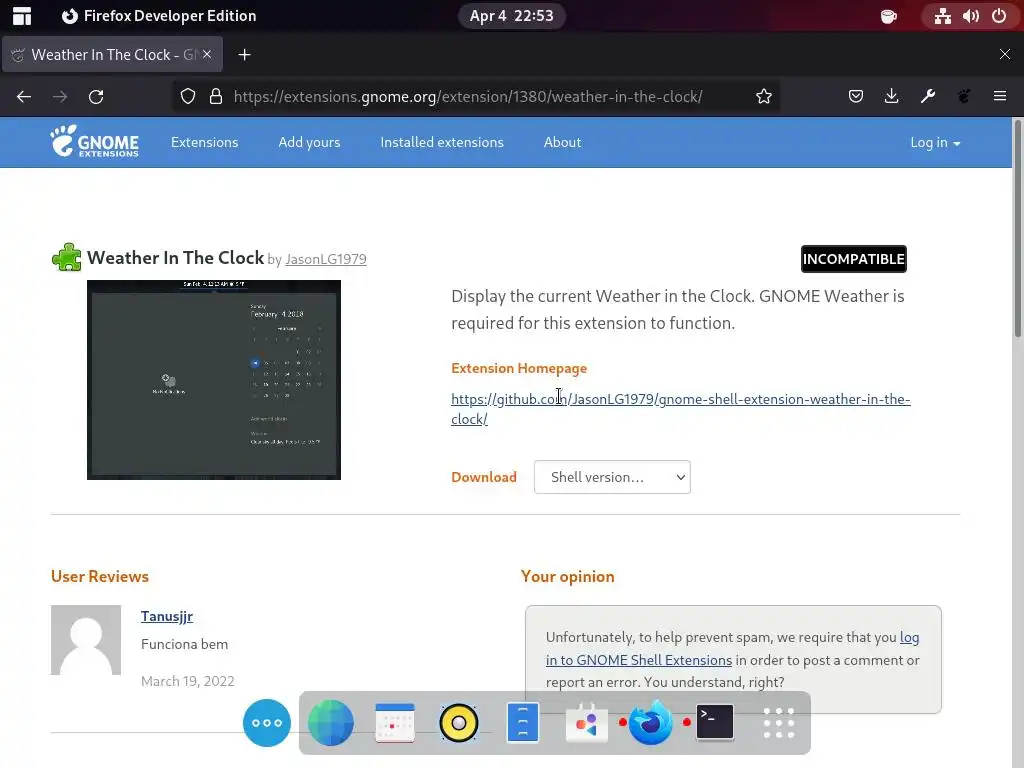Image resolution: width=1024 pixels, height=768 pixels.
Task: Launch the software store dock icon
Action: click(x=586, y=723)
